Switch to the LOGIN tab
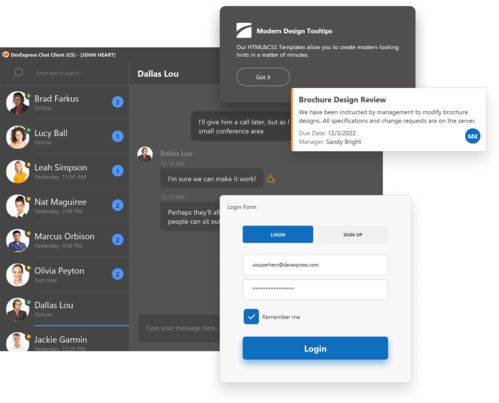 (278, 234)
